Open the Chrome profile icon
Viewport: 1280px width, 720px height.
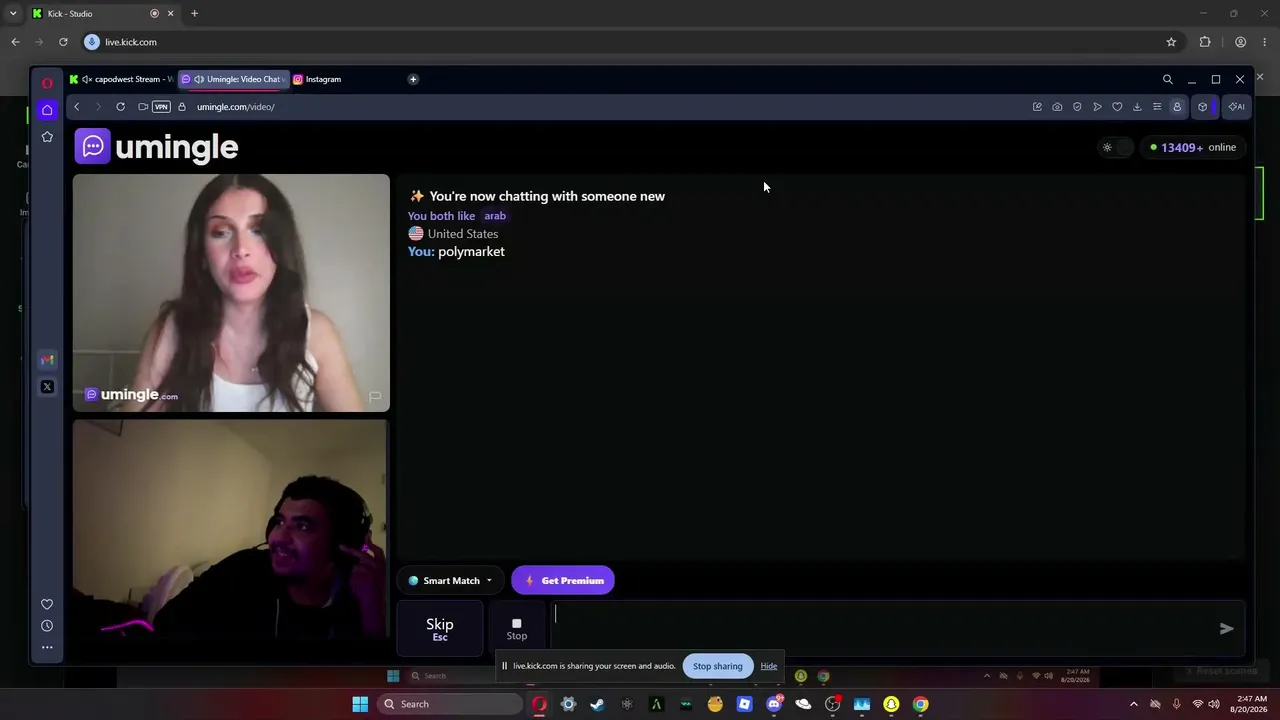(1241, 42)
